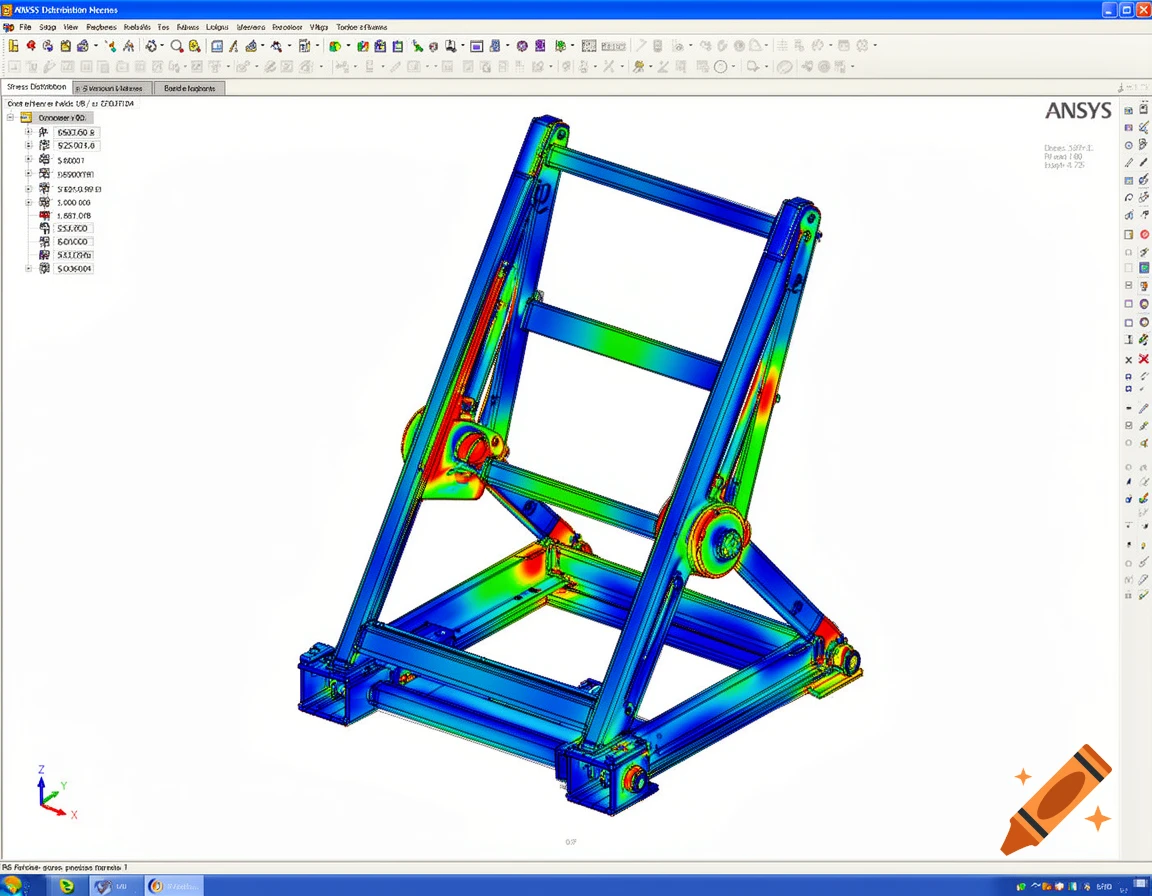Switch to the Stress Distribution tab
Viewport: 1152px width, 896px height.
point(37,87)
